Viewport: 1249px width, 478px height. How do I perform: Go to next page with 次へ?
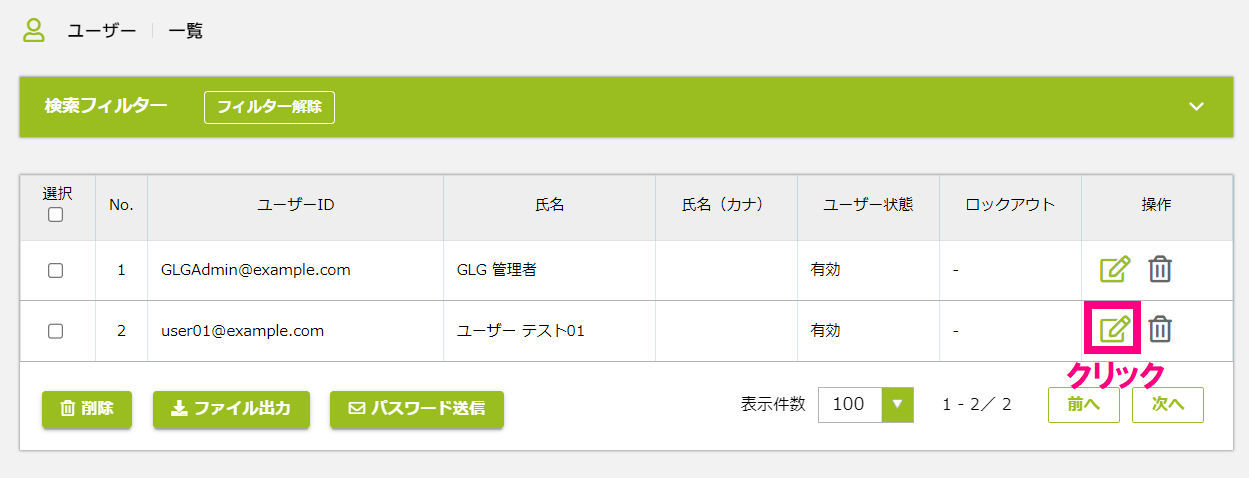[x=1168, y=405]
